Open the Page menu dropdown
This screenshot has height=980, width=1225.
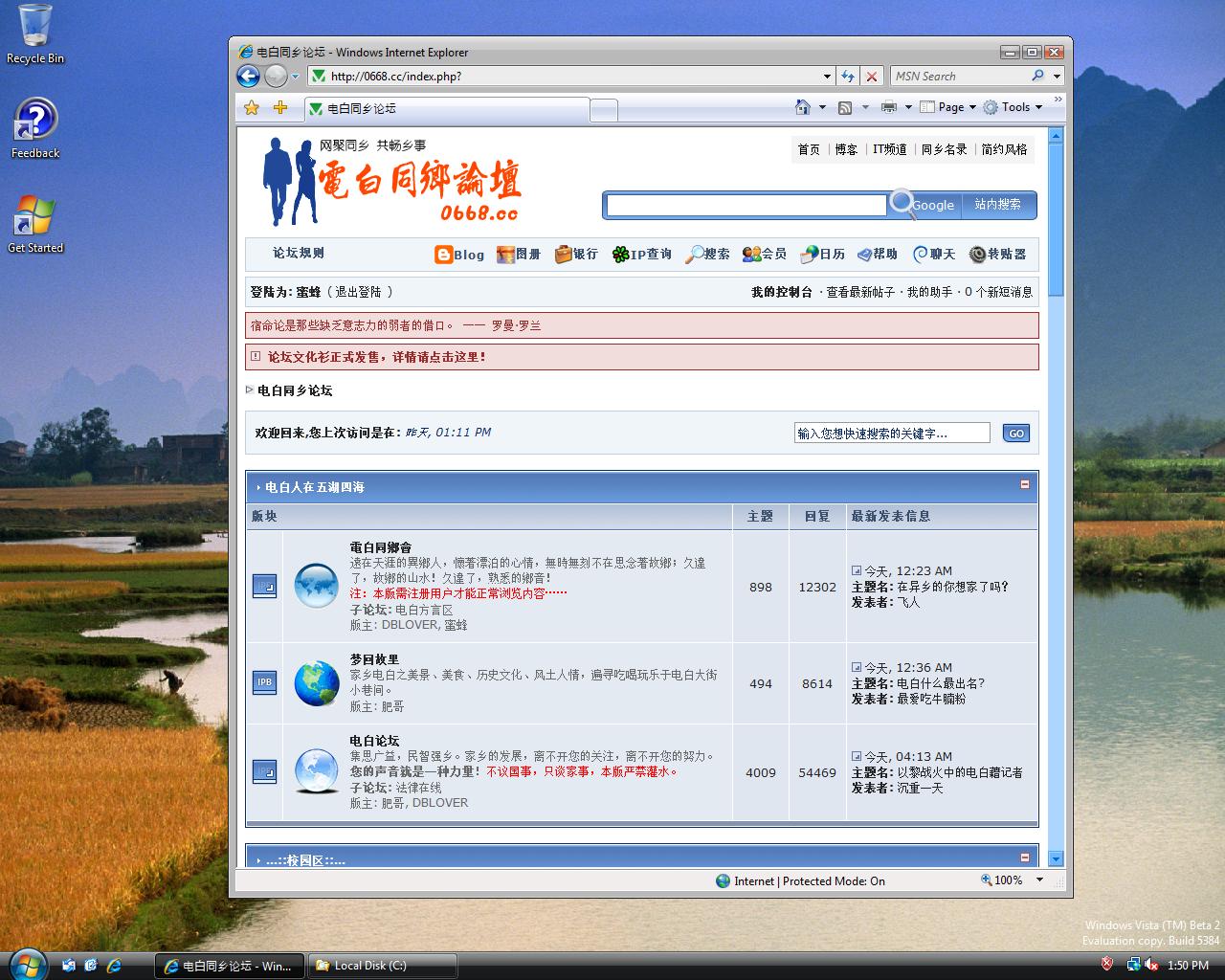tap(949, 107)
